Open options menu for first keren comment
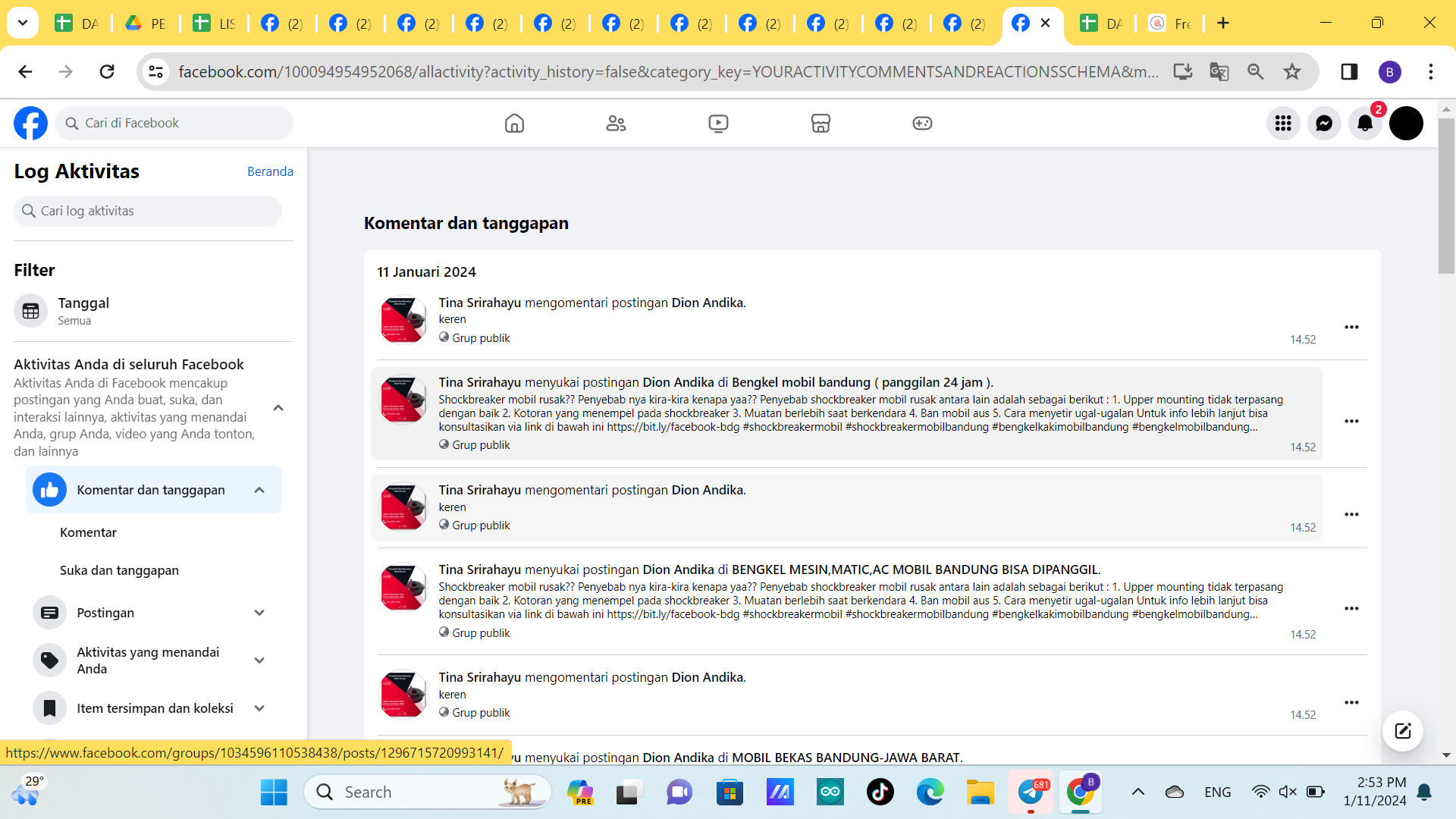 (1351, 327)
